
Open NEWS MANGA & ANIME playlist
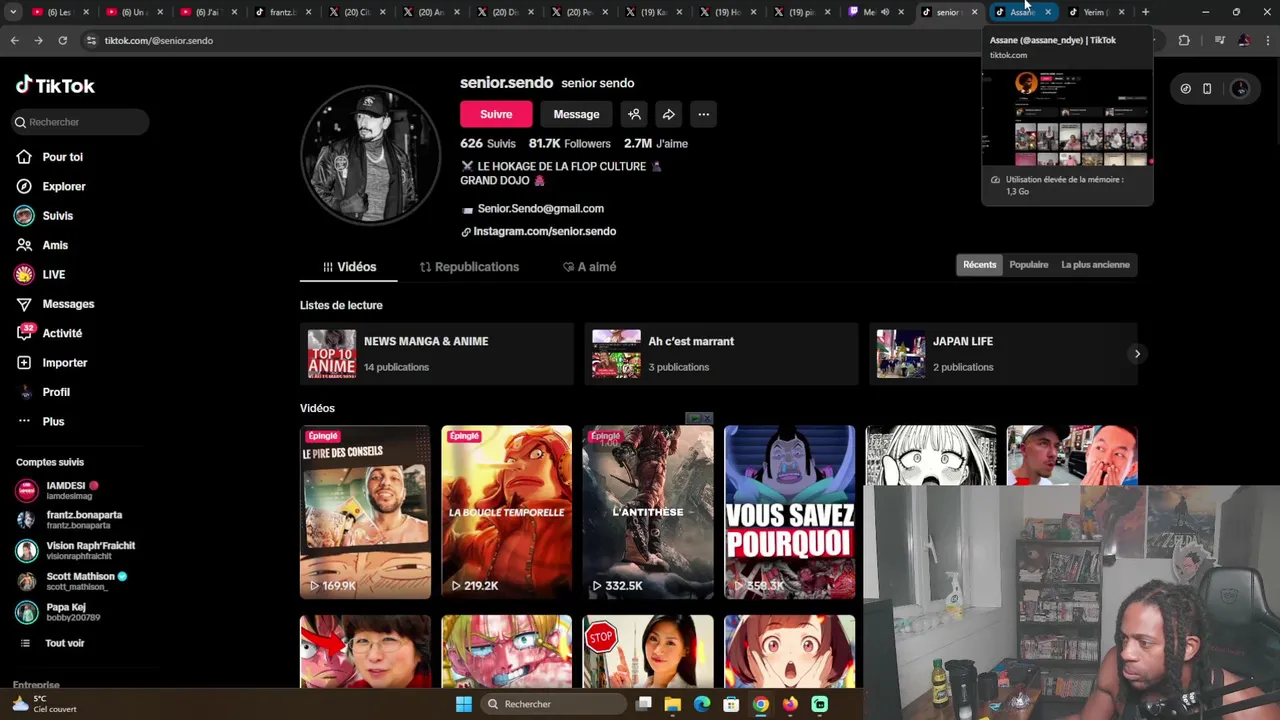click(x=437, y=354)
